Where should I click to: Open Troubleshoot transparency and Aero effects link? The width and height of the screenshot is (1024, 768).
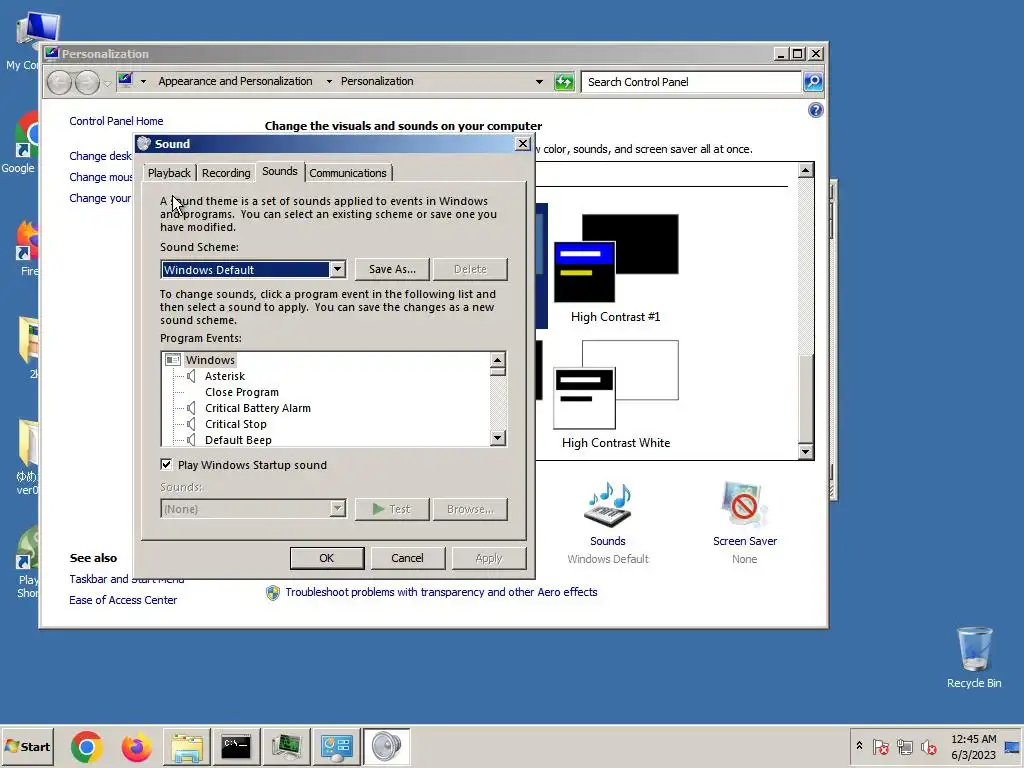tap(441, 592)
